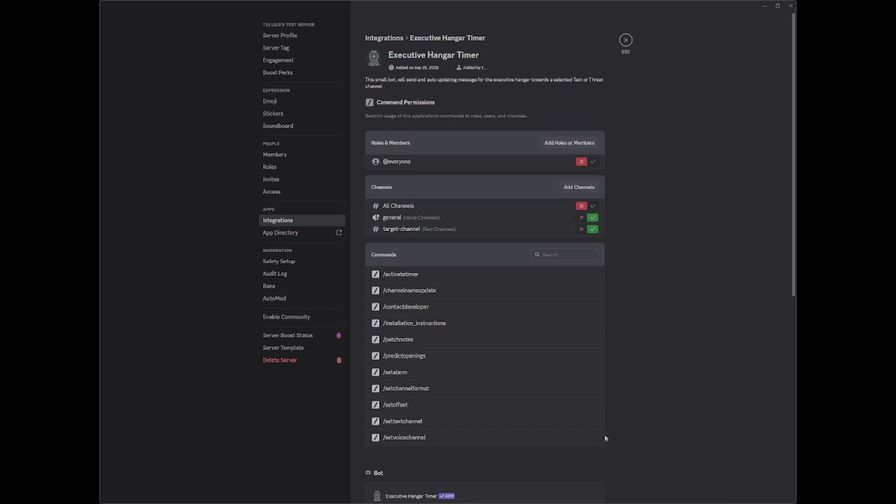Click the slash icon beside /setalarm
Image resolution: width=896 pixels, height=504 pixels.
(376, 372)
